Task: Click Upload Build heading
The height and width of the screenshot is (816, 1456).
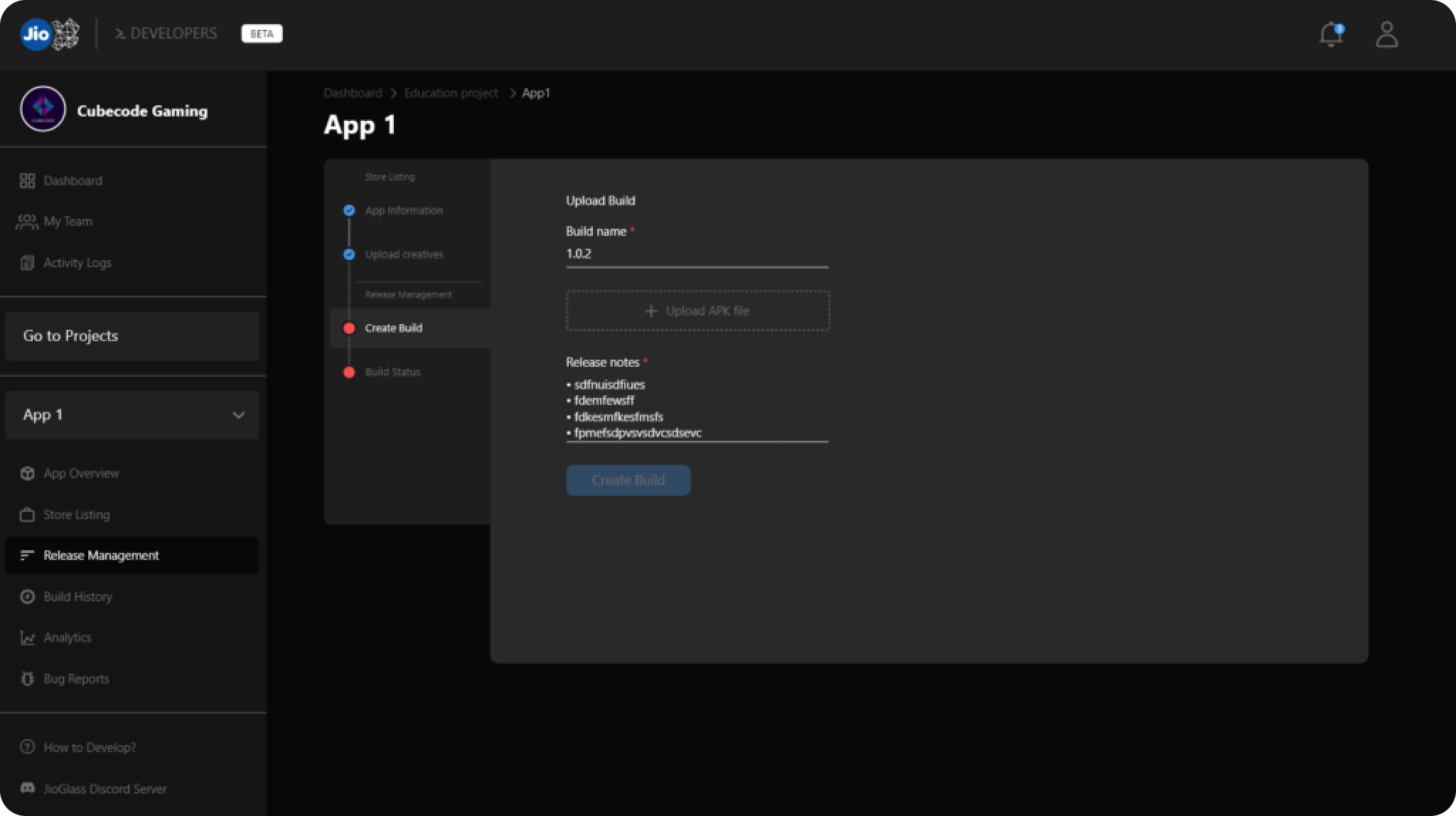Action: click(600, 201)
